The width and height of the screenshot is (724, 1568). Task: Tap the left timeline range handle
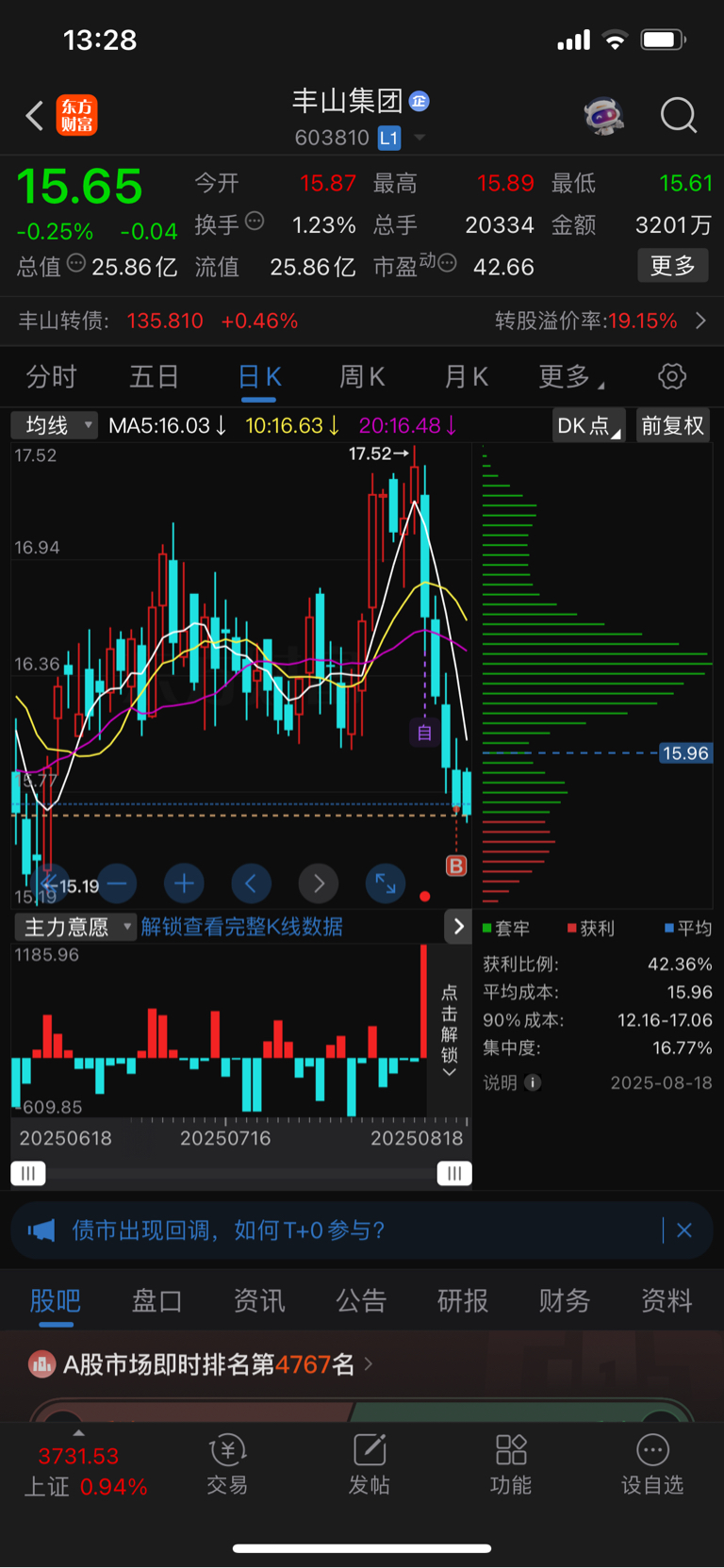click(28, 1173)
